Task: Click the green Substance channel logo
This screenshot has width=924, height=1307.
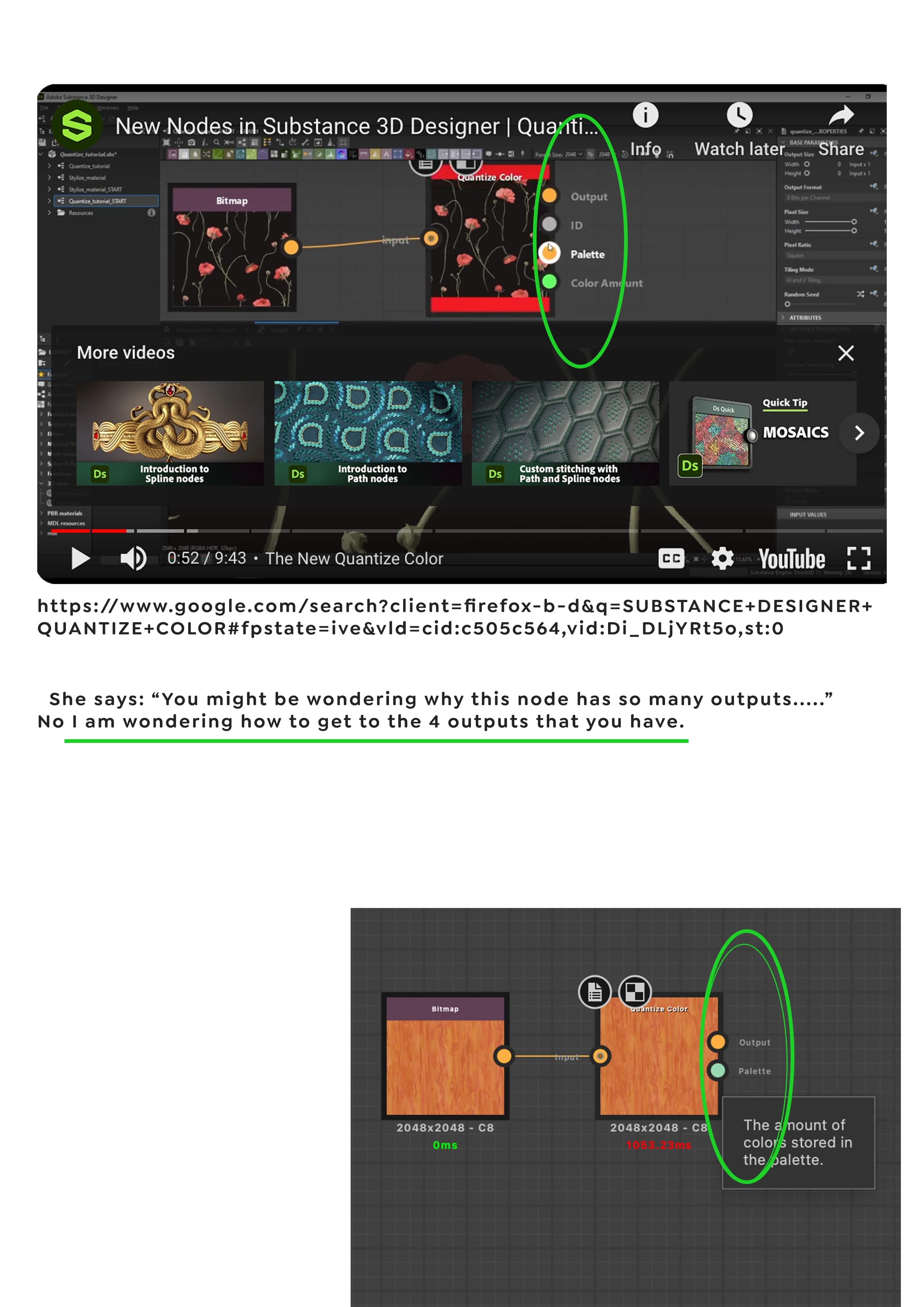Action: tap(77, 125)
